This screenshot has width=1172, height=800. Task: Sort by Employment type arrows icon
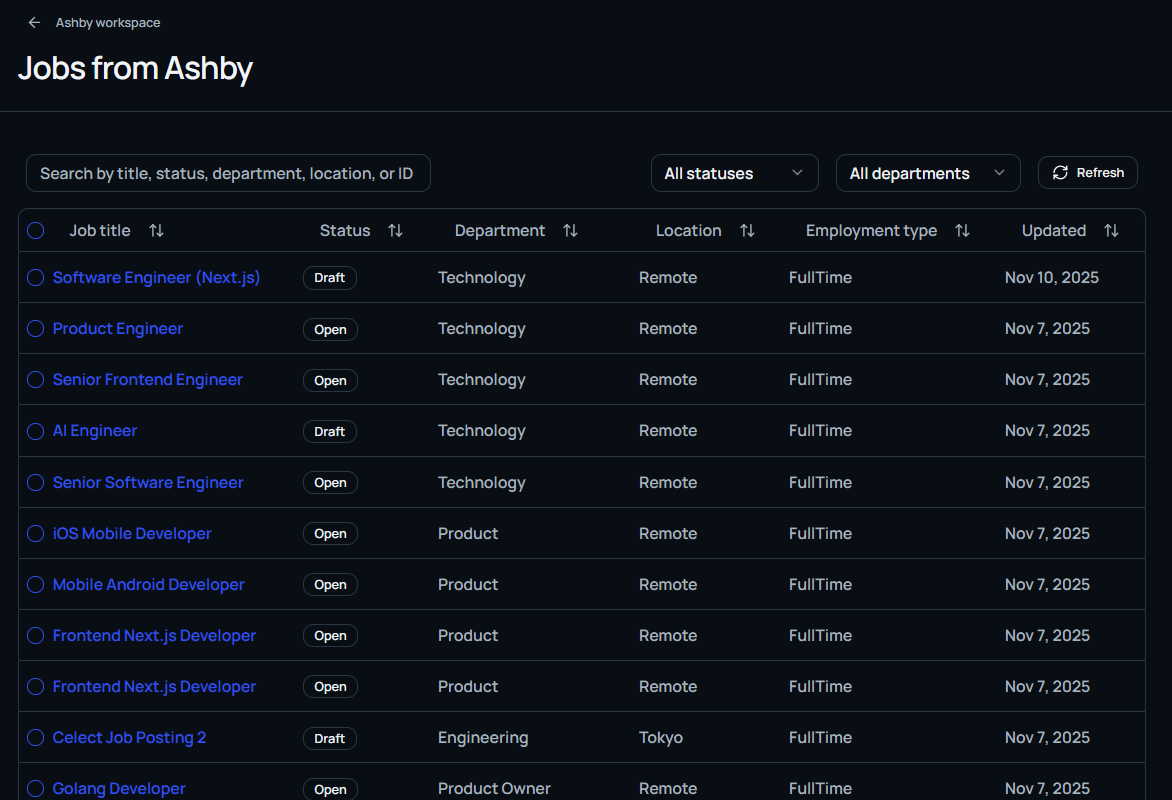962,231
